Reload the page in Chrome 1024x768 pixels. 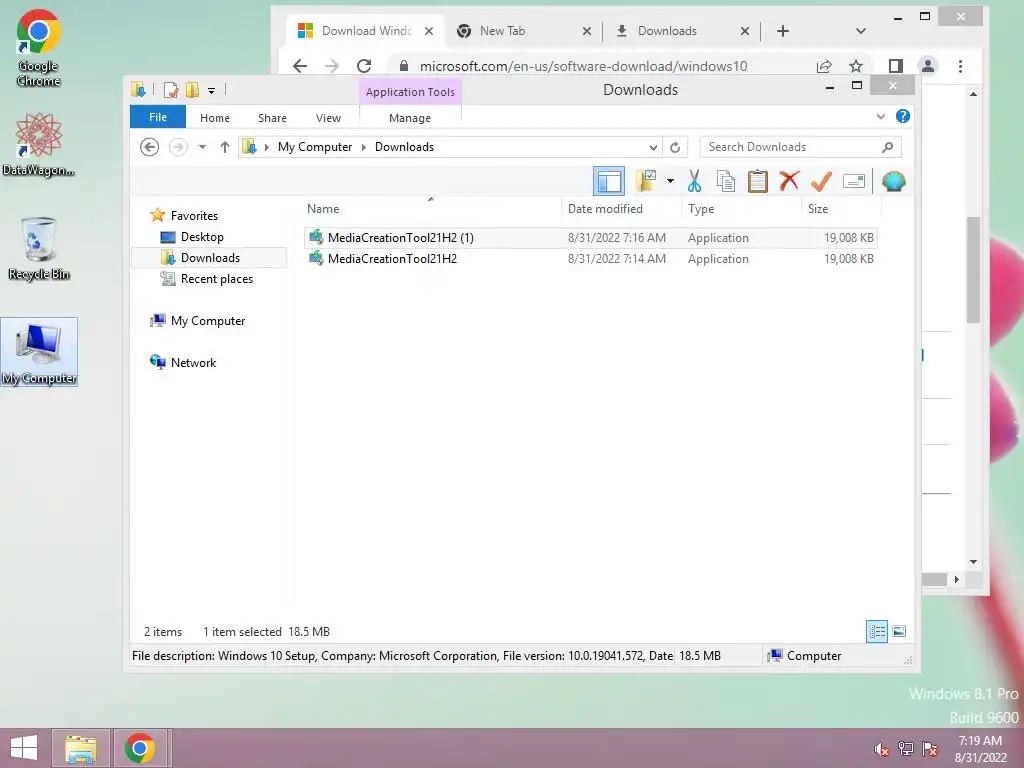[x=364, y=66]
